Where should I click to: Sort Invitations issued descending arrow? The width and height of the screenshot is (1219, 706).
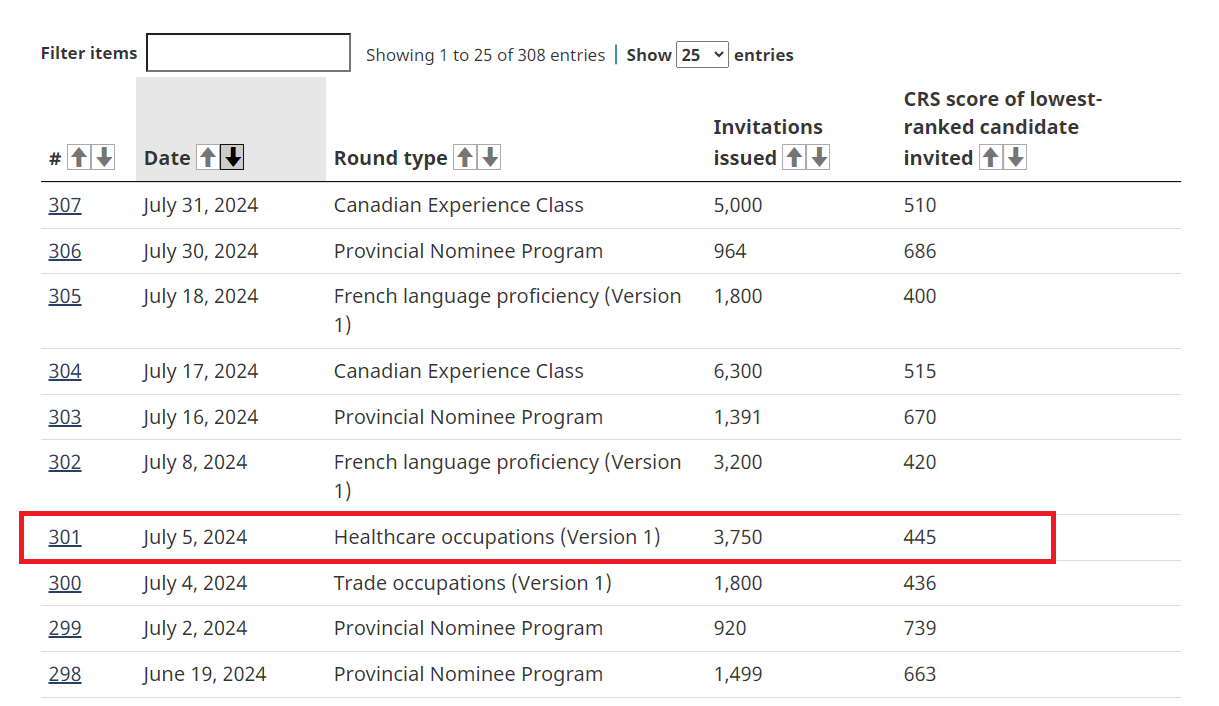[x=819, y=157]
